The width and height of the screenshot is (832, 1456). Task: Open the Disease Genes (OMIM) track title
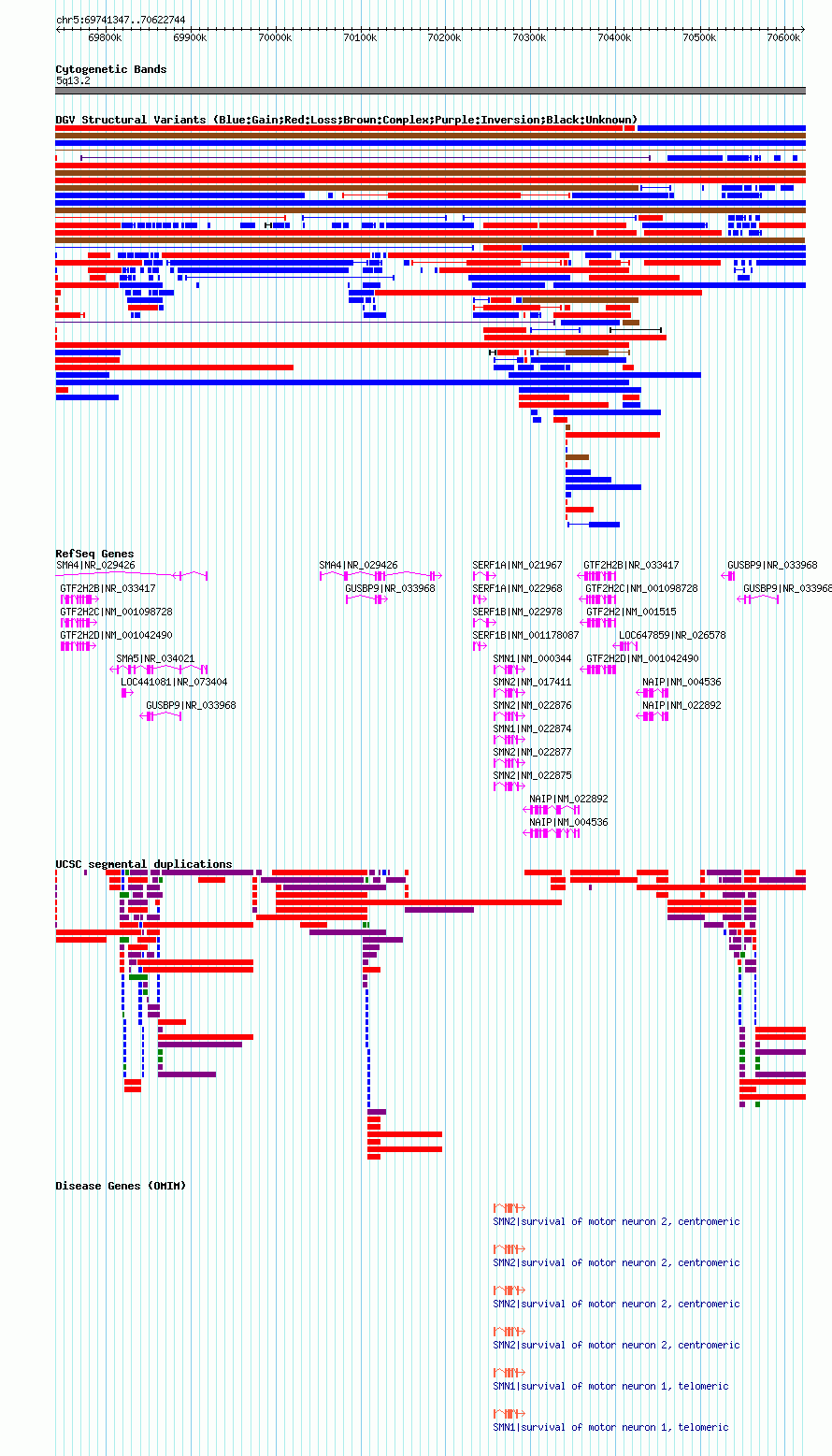121,1186
